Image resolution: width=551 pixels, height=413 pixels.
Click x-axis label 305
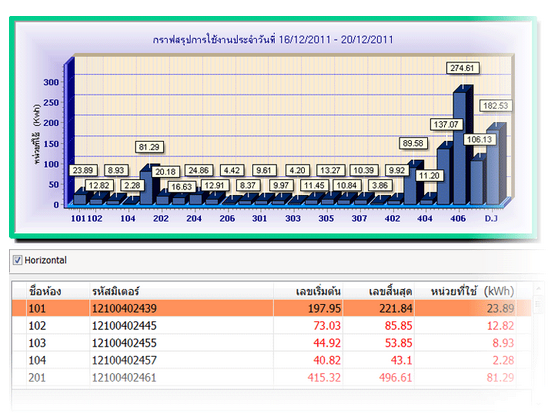point(326,218)
